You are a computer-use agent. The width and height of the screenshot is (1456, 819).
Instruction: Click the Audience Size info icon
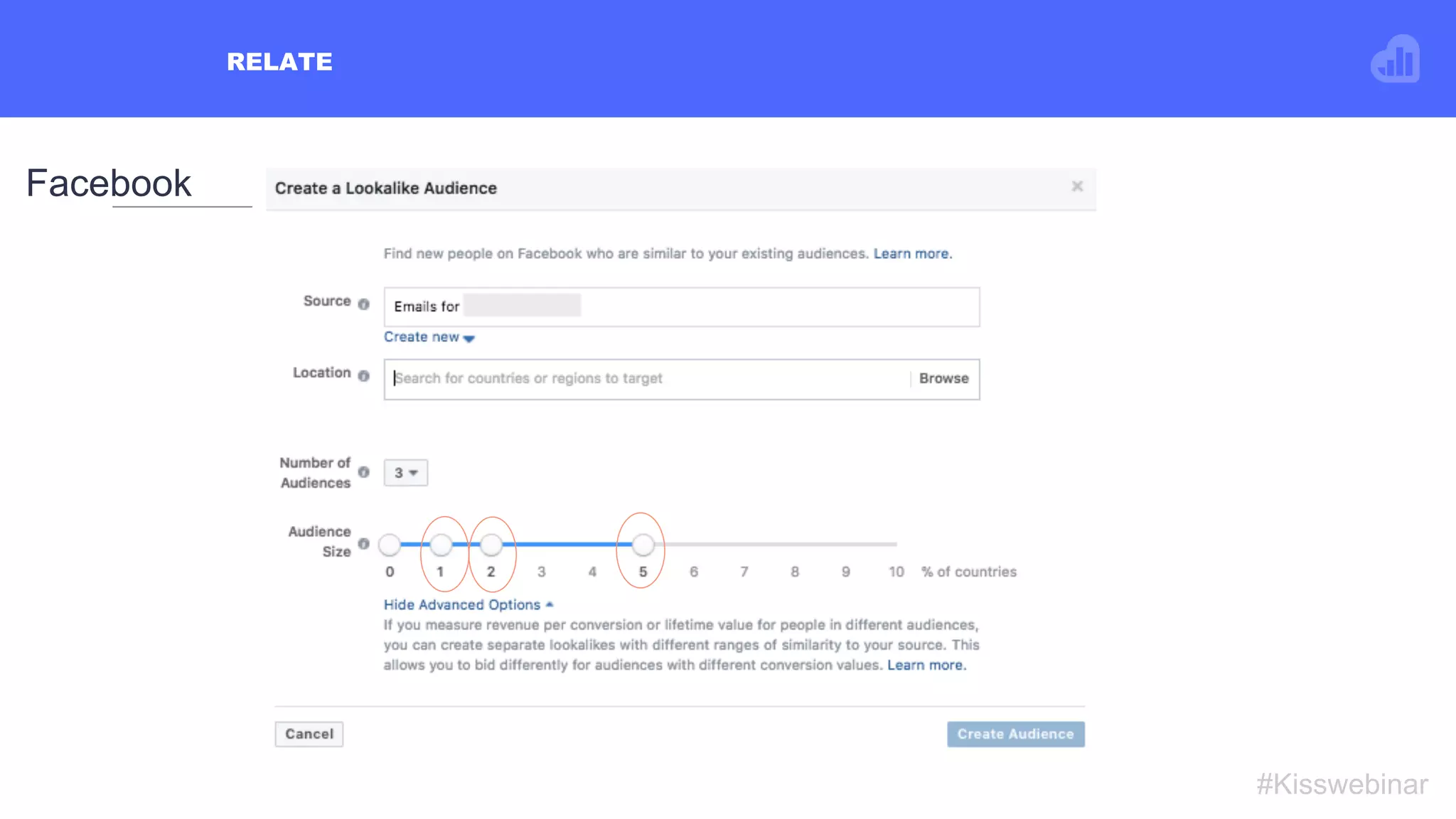click(363, 544)
